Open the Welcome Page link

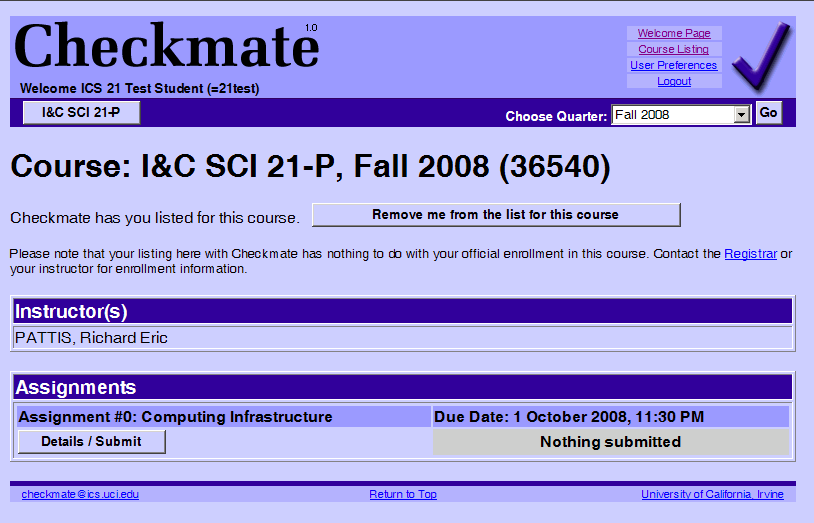(x=674, y=33)
